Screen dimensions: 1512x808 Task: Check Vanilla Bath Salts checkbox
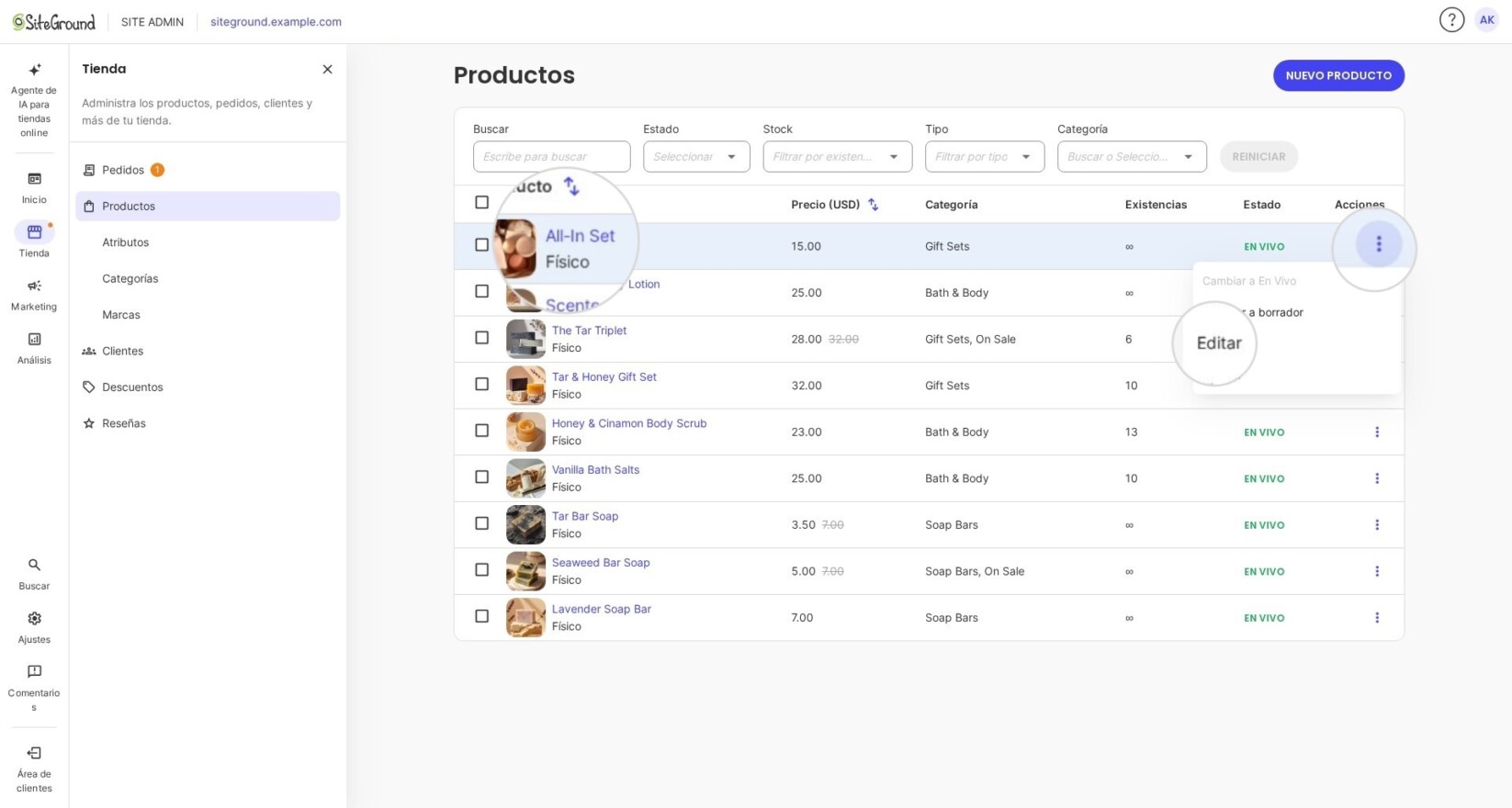tap(481, 477)
